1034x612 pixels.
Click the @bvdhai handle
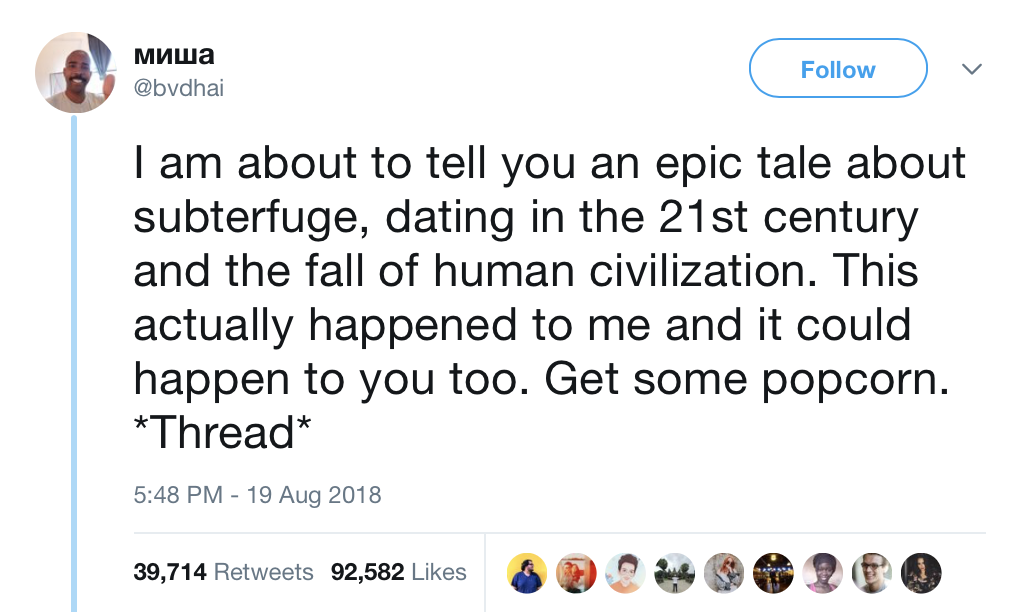pyautogui.click(x=178, y=88)
